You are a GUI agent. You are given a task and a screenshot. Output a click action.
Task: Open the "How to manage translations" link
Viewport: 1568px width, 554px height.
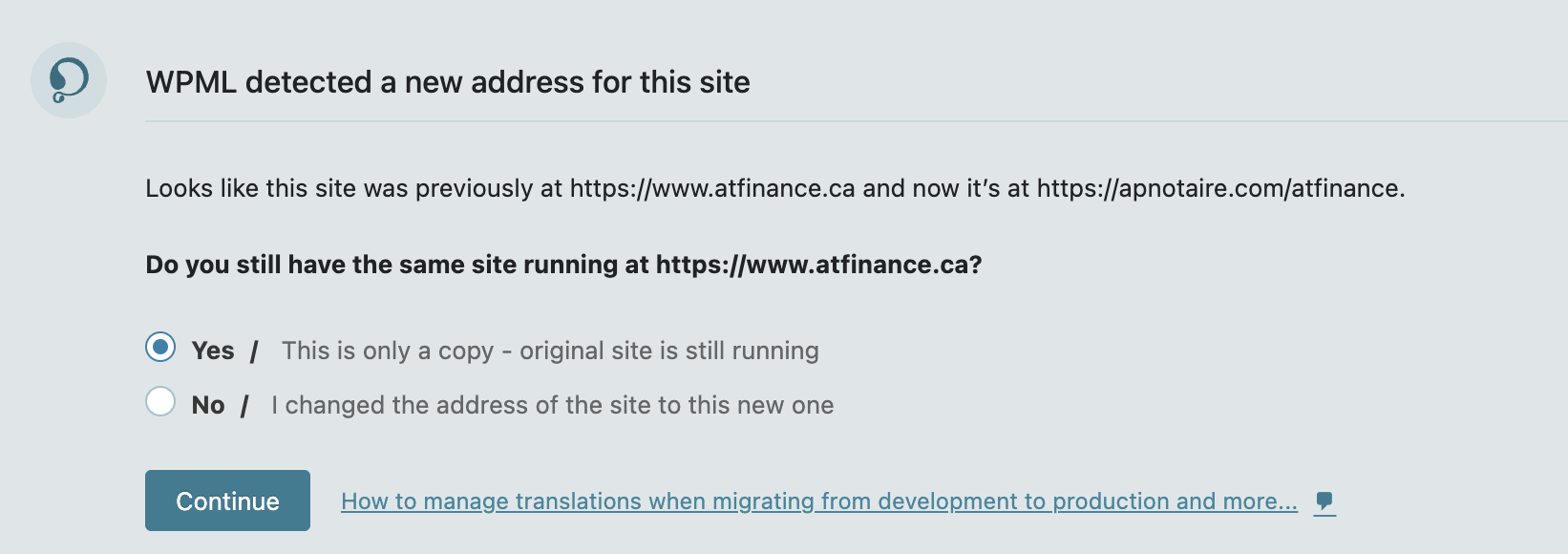click(x=818, y=501)
